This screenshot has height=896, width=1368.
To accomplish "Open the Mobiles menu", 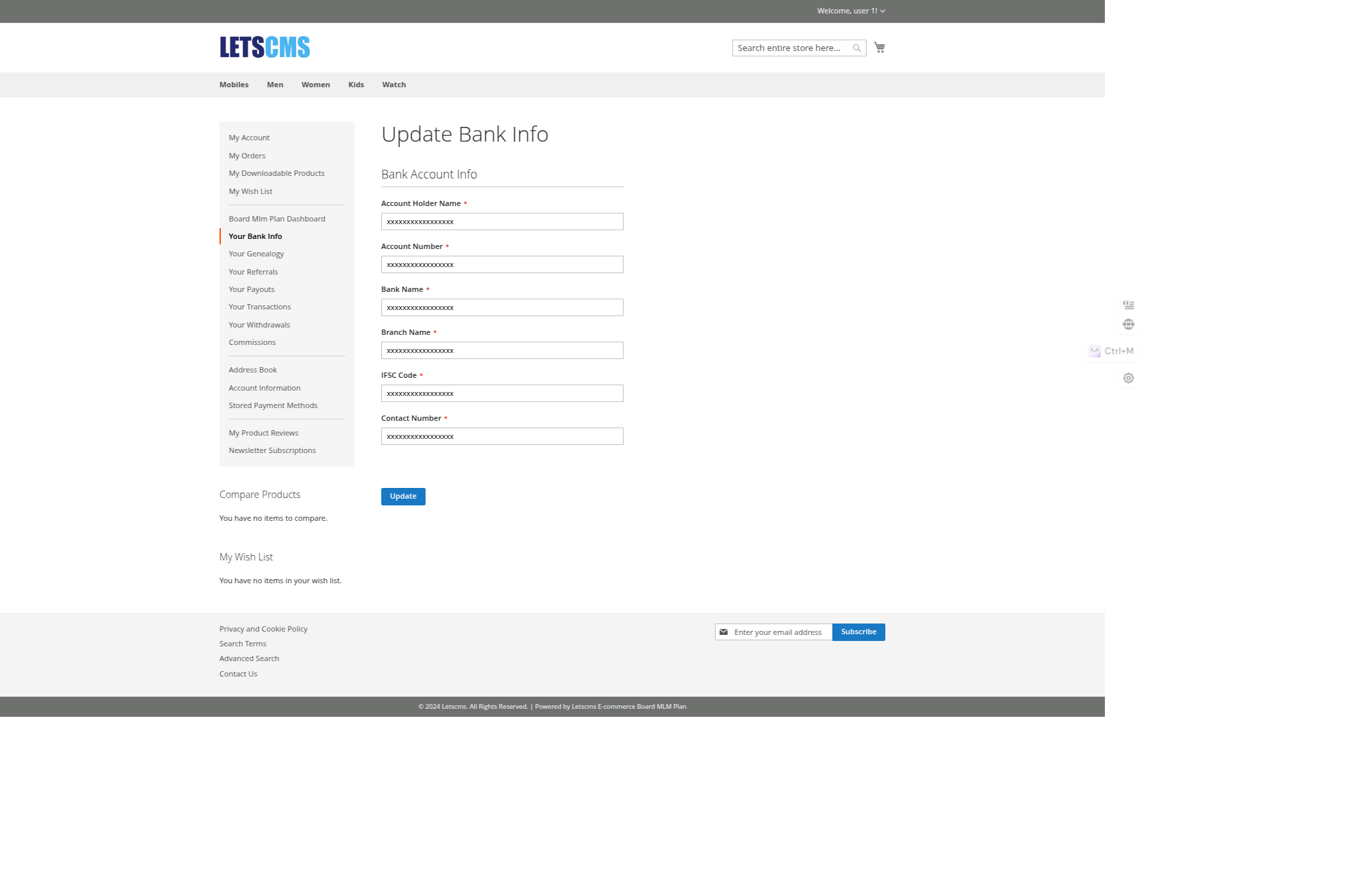I will pyautogui.click(x=234, y=85).
